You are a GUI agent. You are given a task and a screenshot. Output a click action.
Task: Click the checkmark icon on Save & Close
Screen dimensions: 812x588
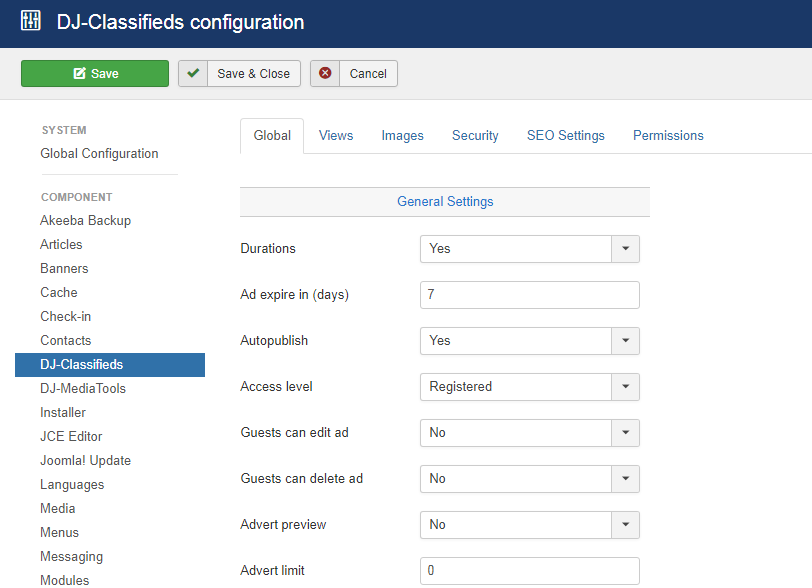tap(193, 74)
